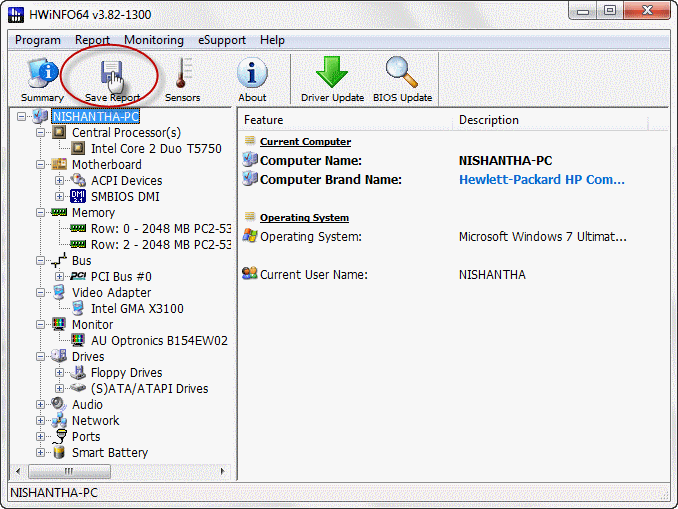The width and height of the screenshot is (678, 509).
Task: Click the Floppy Drives icon
Action: click(x=78, y=372)
